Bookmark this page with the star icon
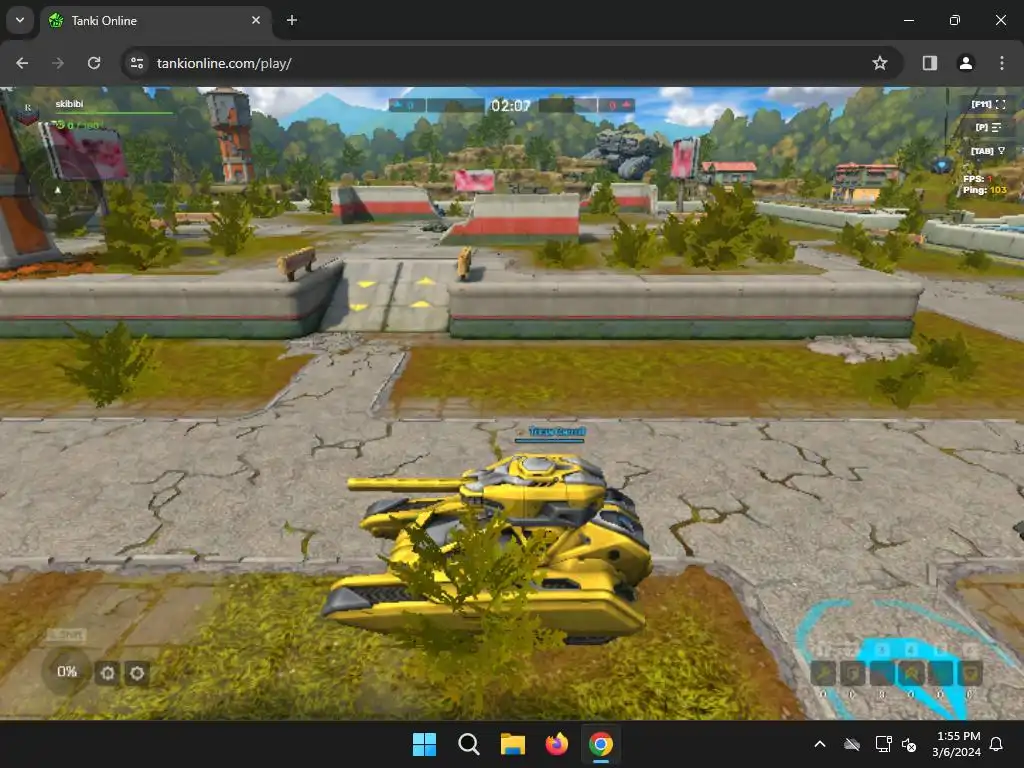 pos(880,63)
